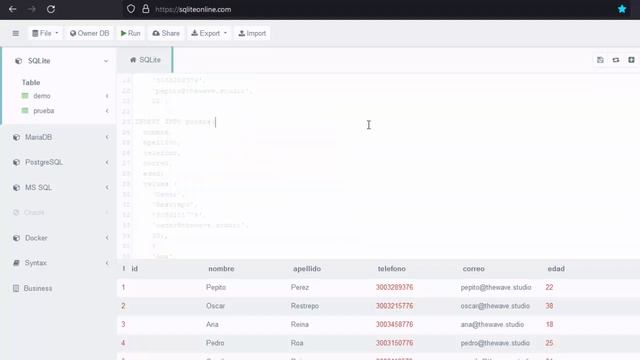The height and width of the screenshot is (360, 640).
Task: Click the Share button
Action: (166, 33)
